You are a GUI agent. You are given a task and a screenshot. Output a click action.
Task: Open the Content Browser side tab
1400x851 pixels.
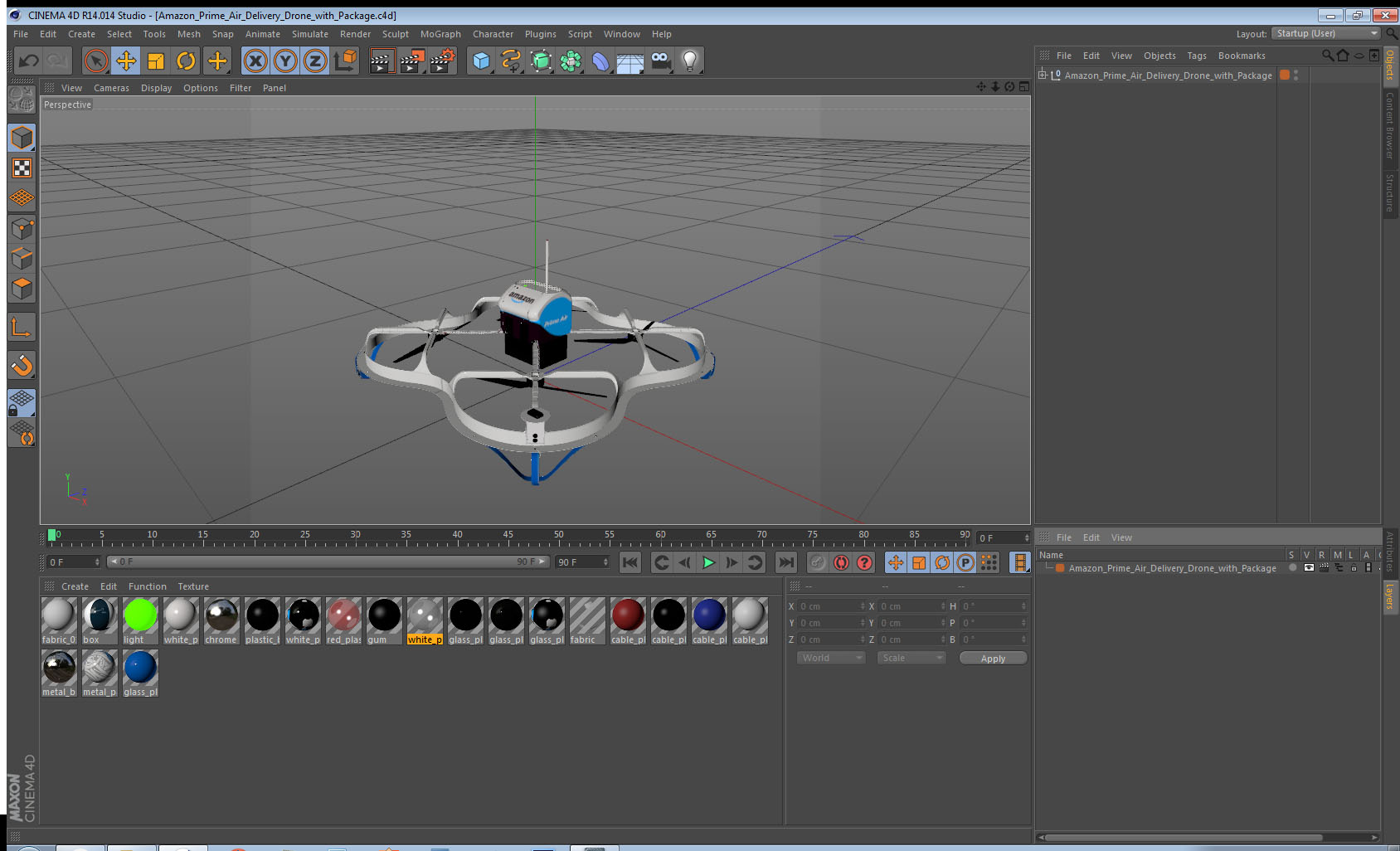tap(1390, 125)
